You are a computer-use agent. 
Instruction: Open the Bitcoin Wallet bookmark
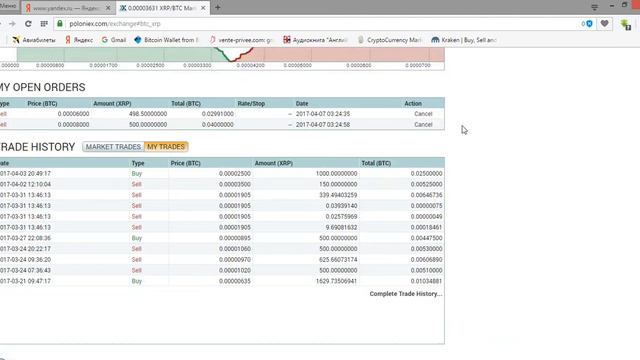tap(167, 40)
